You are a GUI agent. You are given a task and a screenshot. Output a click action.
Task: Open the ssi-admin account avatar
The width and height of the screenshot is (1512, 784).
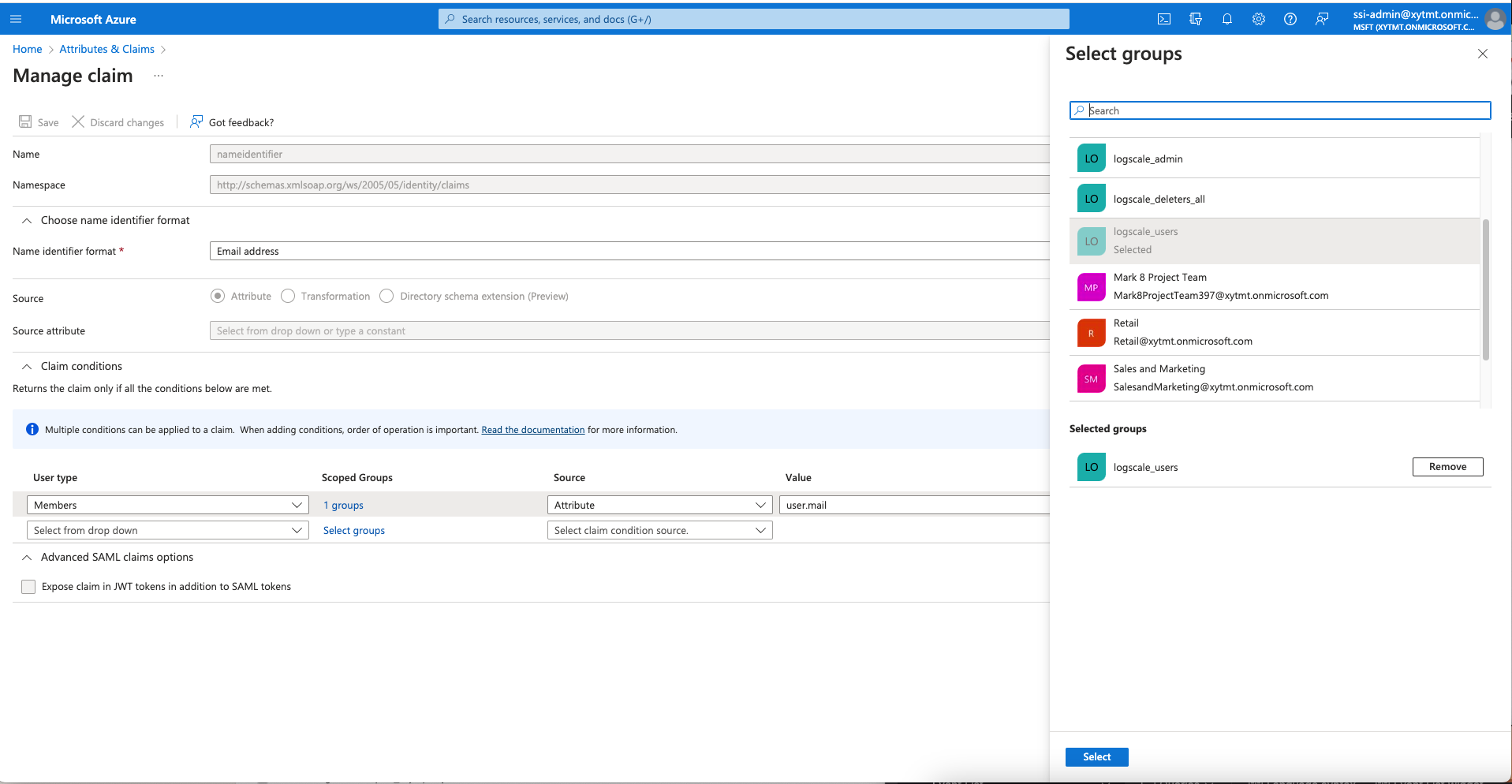coord(1495,19)
